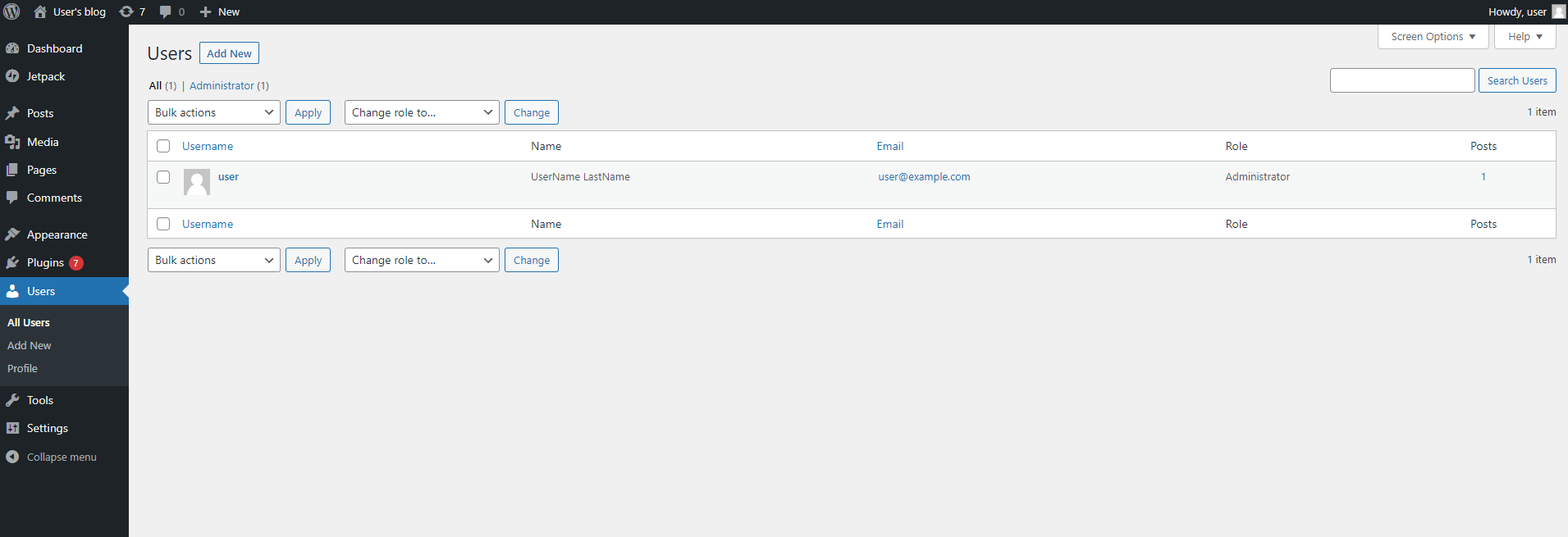Screen dimensions: 1568x537
Task: Tick the select-all checkbox in table header
Action: tap(163, 146)
